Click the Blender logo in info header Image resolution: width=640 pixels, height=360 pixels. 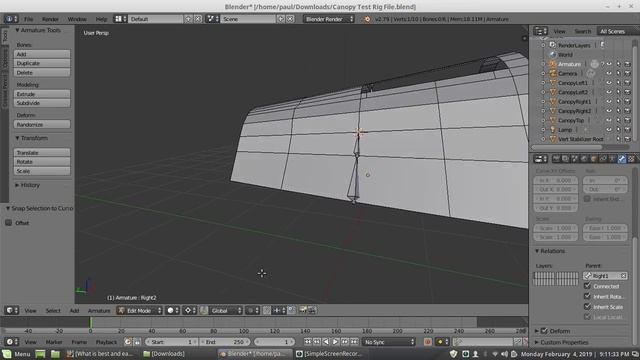coord(367,19)
